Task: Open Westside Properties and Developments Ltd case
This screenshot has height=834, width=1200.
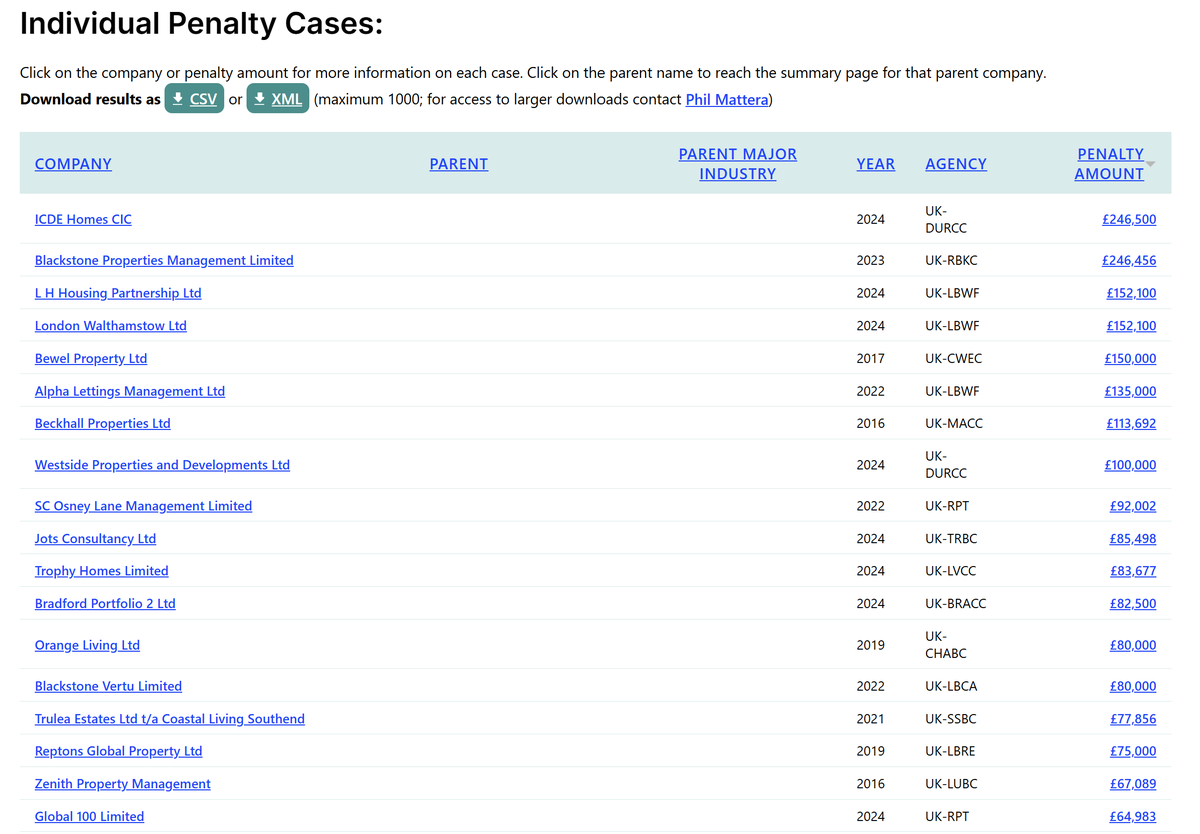Action: point(162,465)
